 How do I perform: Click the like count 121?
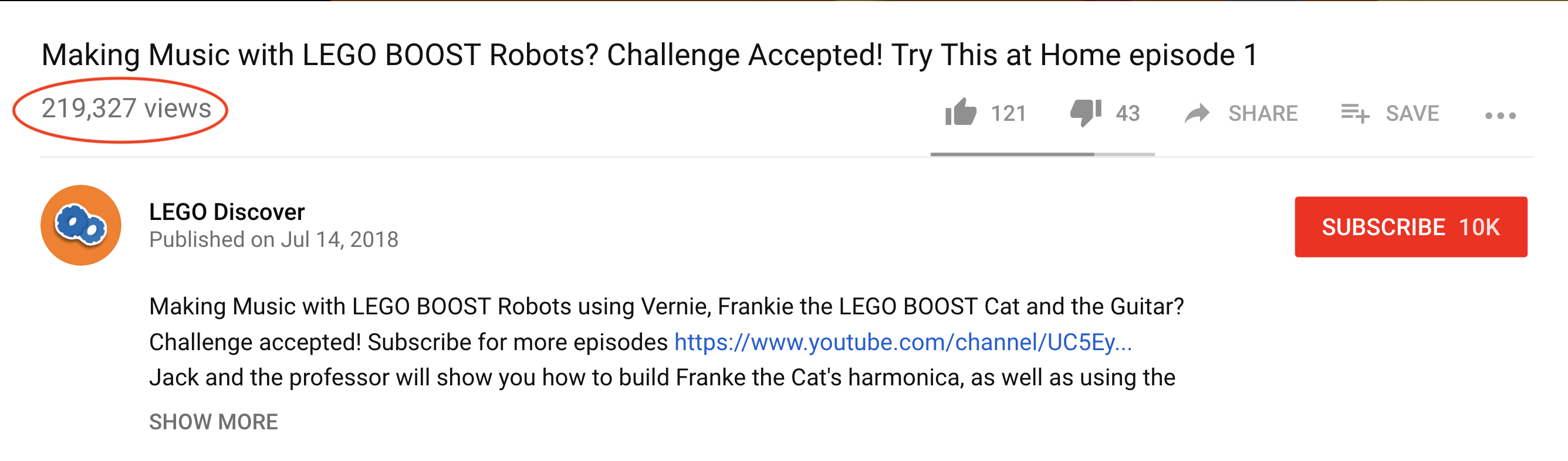(1008, 114)
